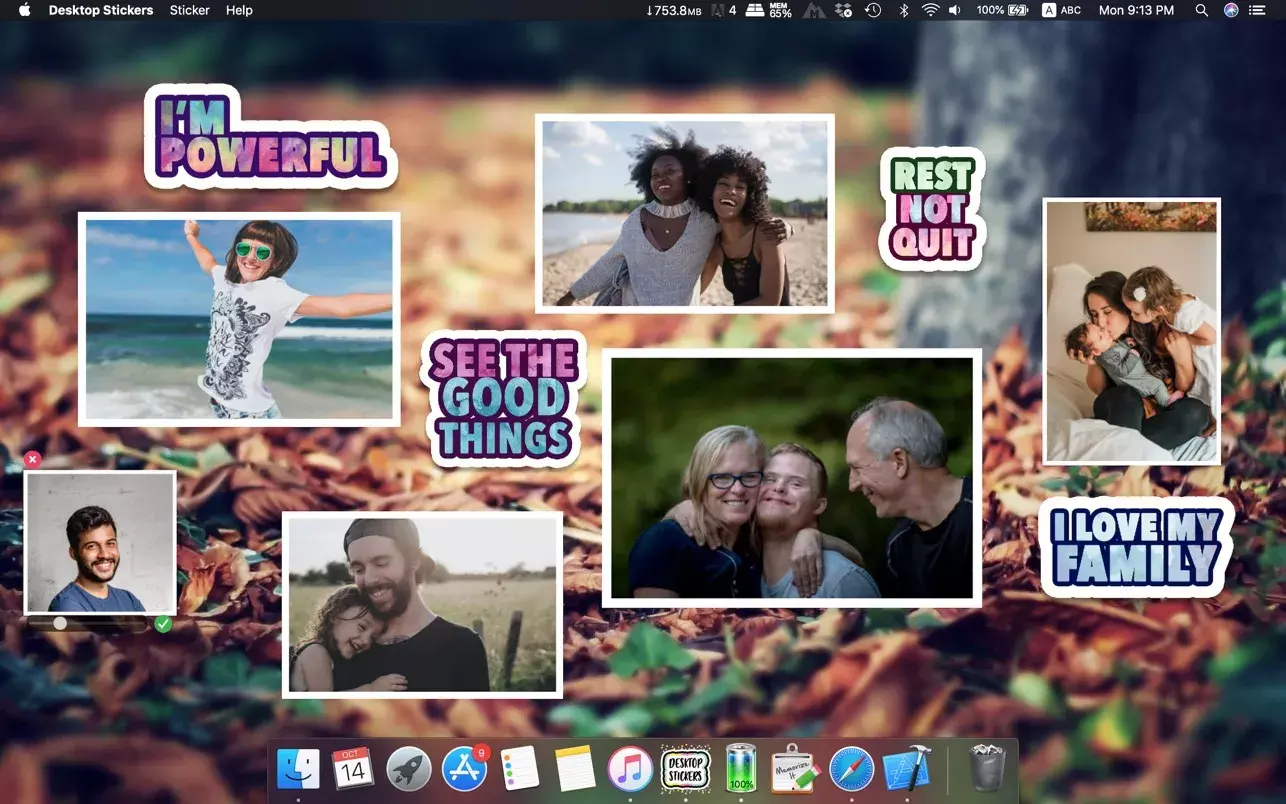Open the Memorize It app icon

pyautogui.click(x=796, y=769)
